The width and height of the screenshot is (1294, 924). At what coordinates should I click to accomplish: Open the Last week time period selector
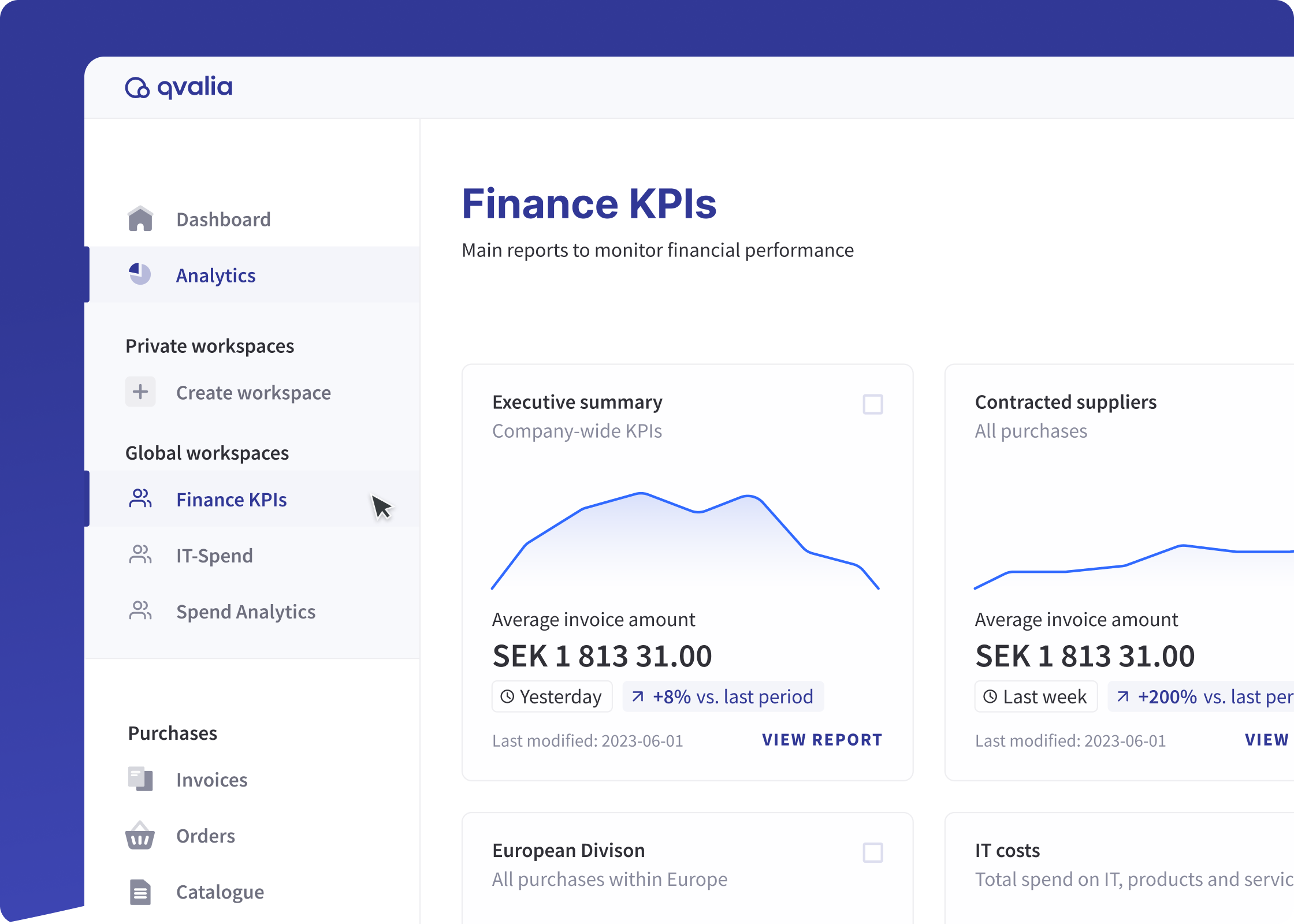point(1036,696)
